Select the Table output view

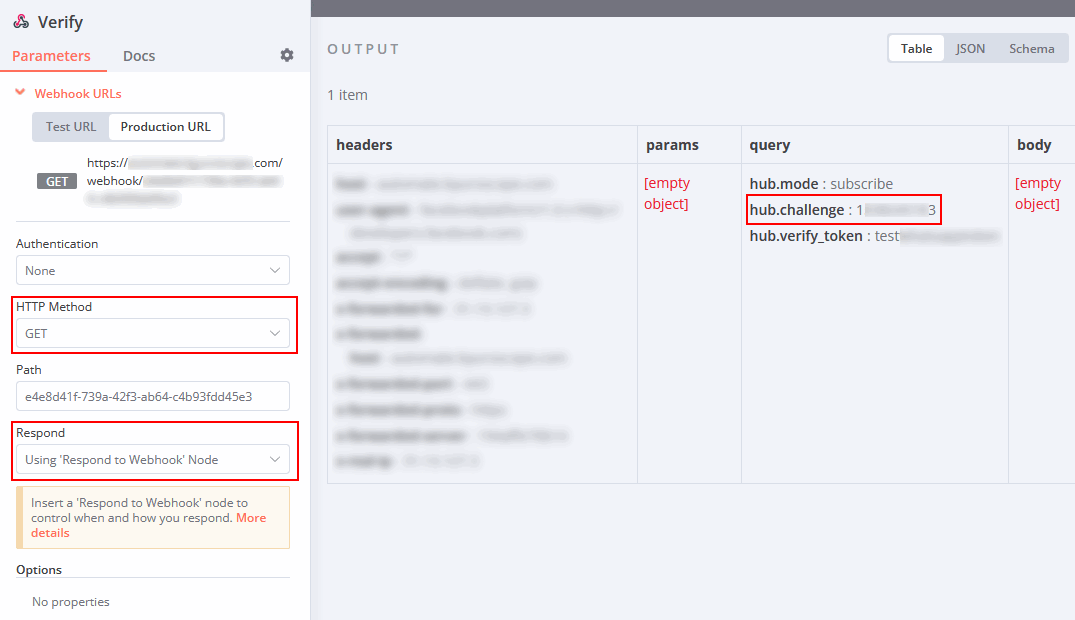click(916, 47)
